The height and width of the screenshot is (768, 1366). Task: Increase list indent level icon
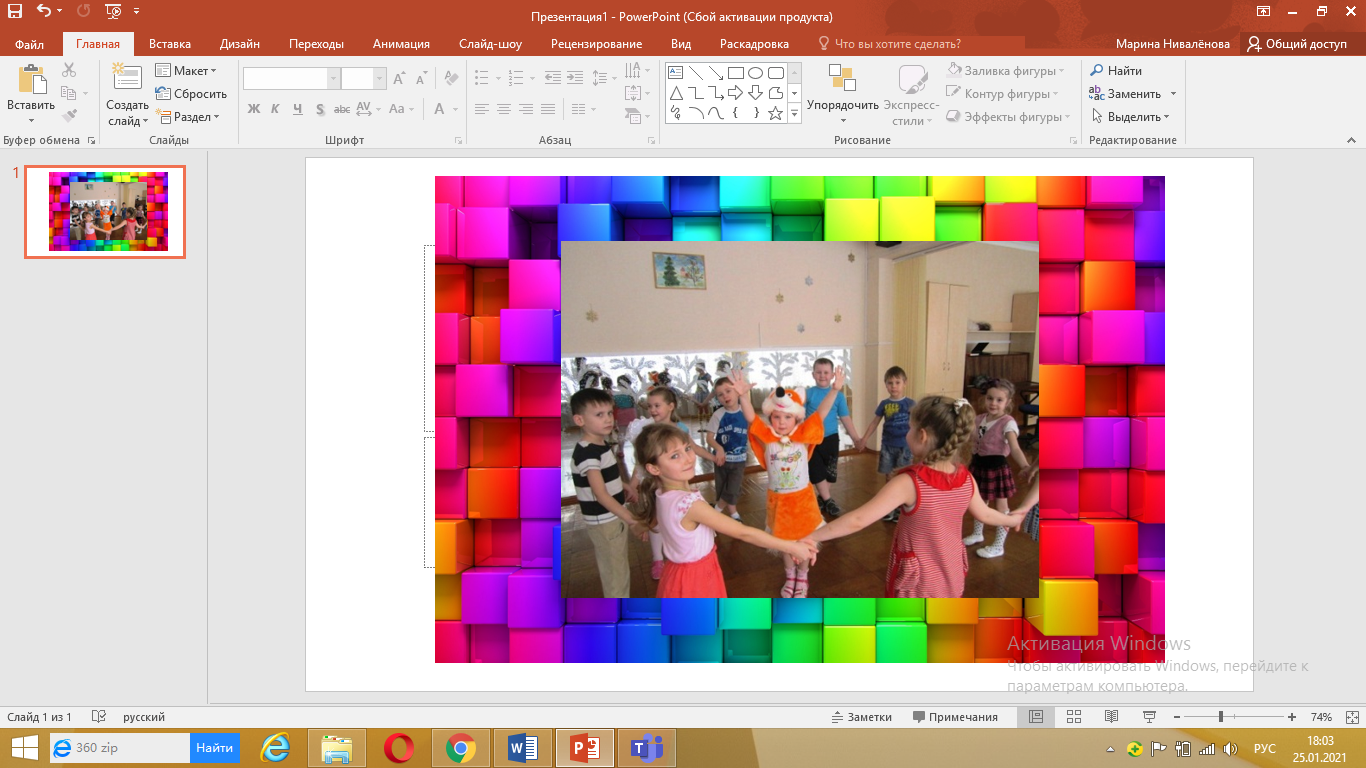(x=574, y=78)
